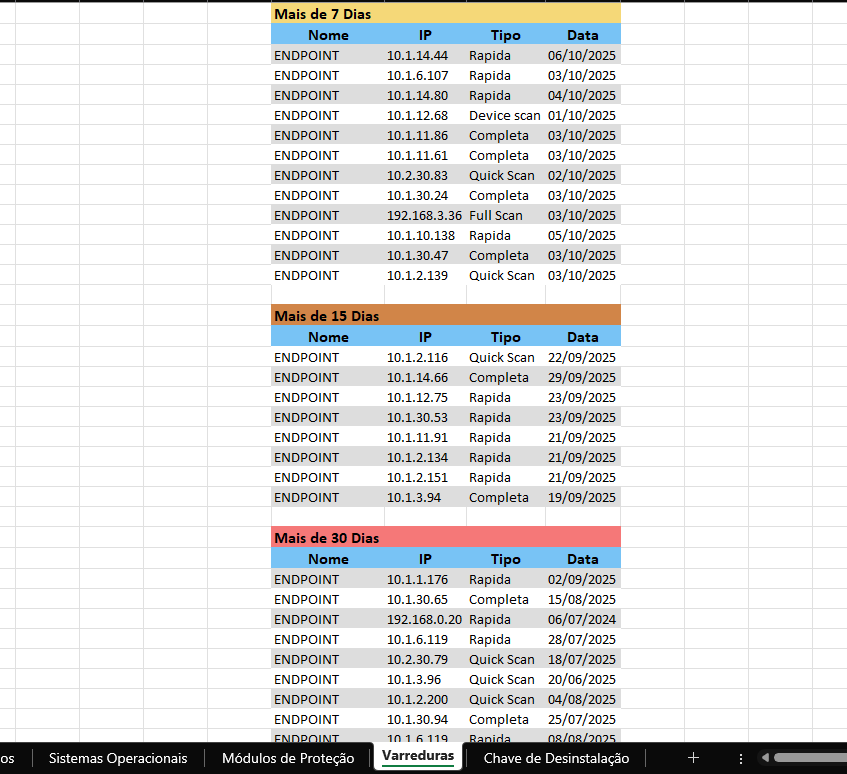
Task: Select the yellow 'Mais de 7 Dias' title cell
Action: (x=445, y=14)
